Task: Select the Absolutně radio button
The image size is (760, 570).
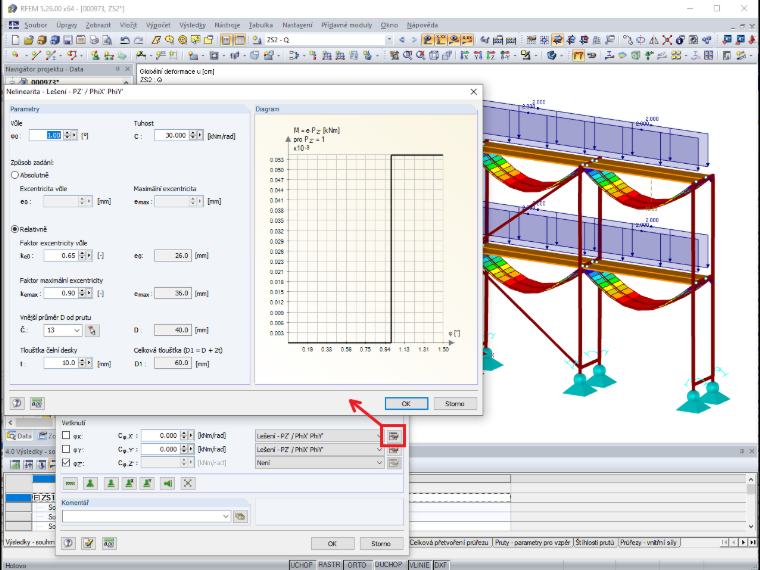Action: 15,175
